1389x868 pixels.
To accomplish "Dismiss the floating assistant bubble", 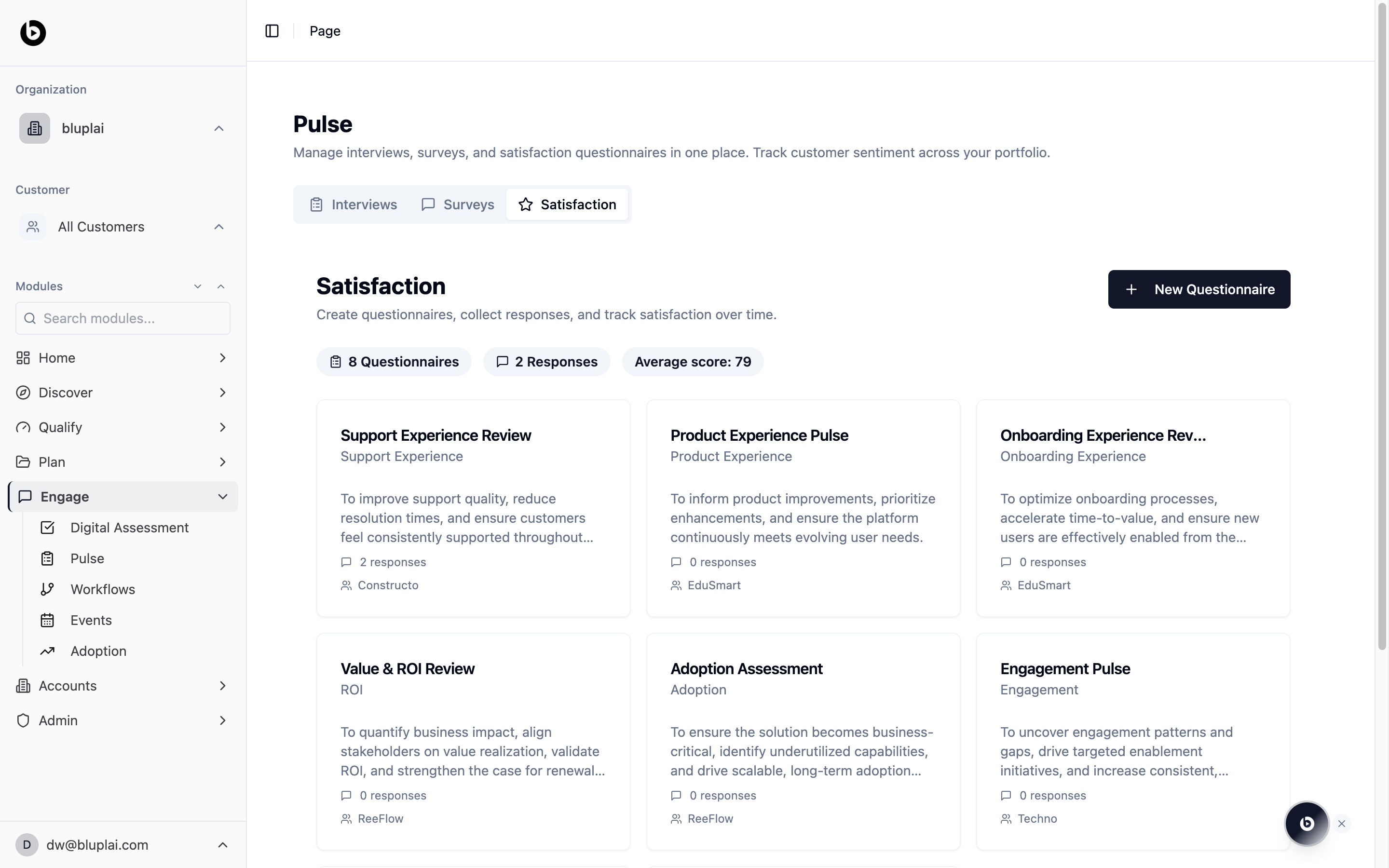I will coord(1341,824).
